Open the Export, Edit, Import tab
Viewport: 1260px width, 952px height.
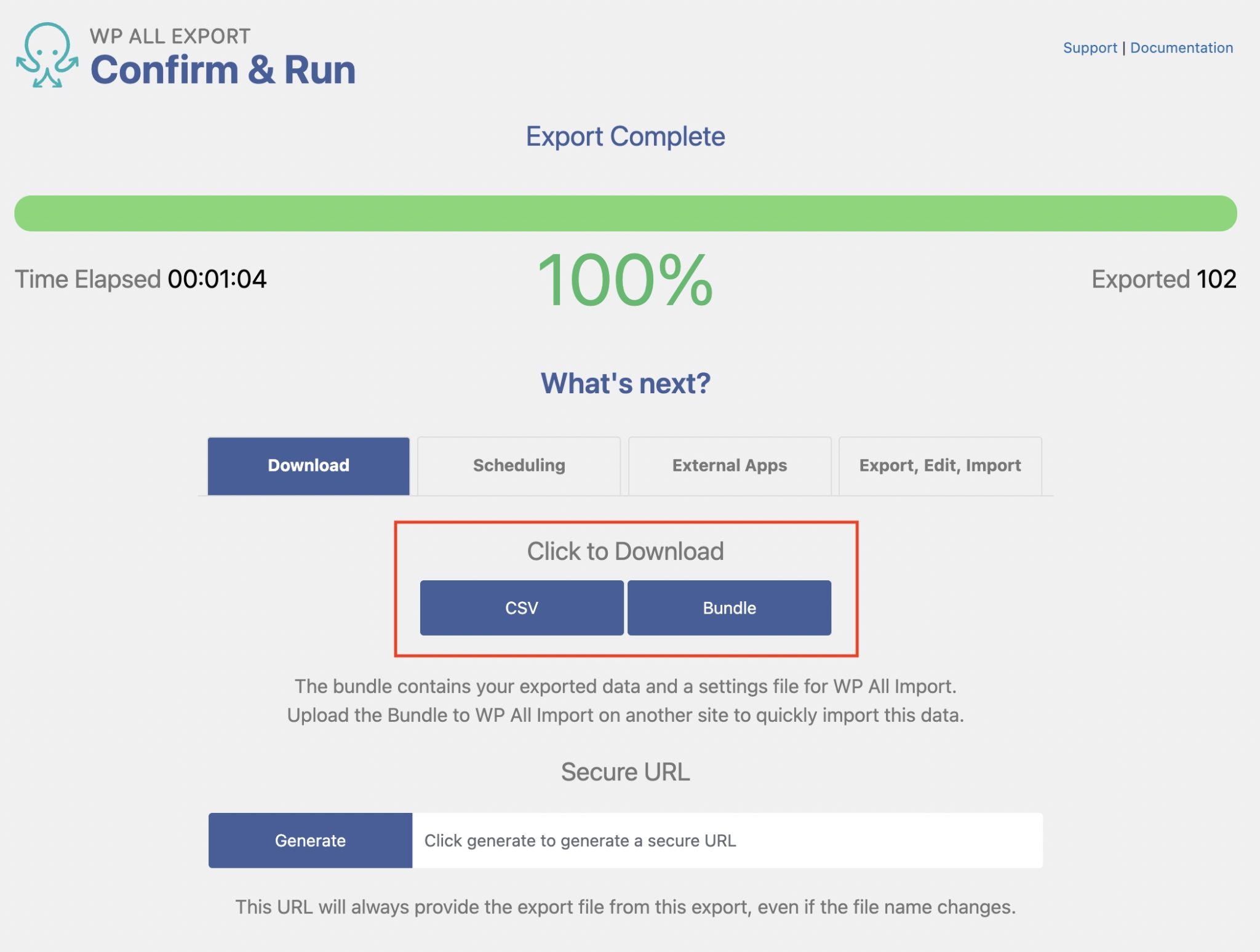point(939,466)
